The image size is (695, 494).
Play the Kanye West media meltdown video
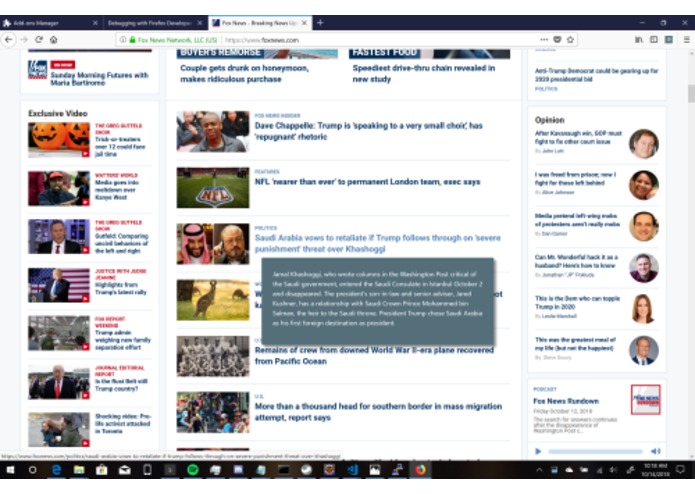click(59, 188)
